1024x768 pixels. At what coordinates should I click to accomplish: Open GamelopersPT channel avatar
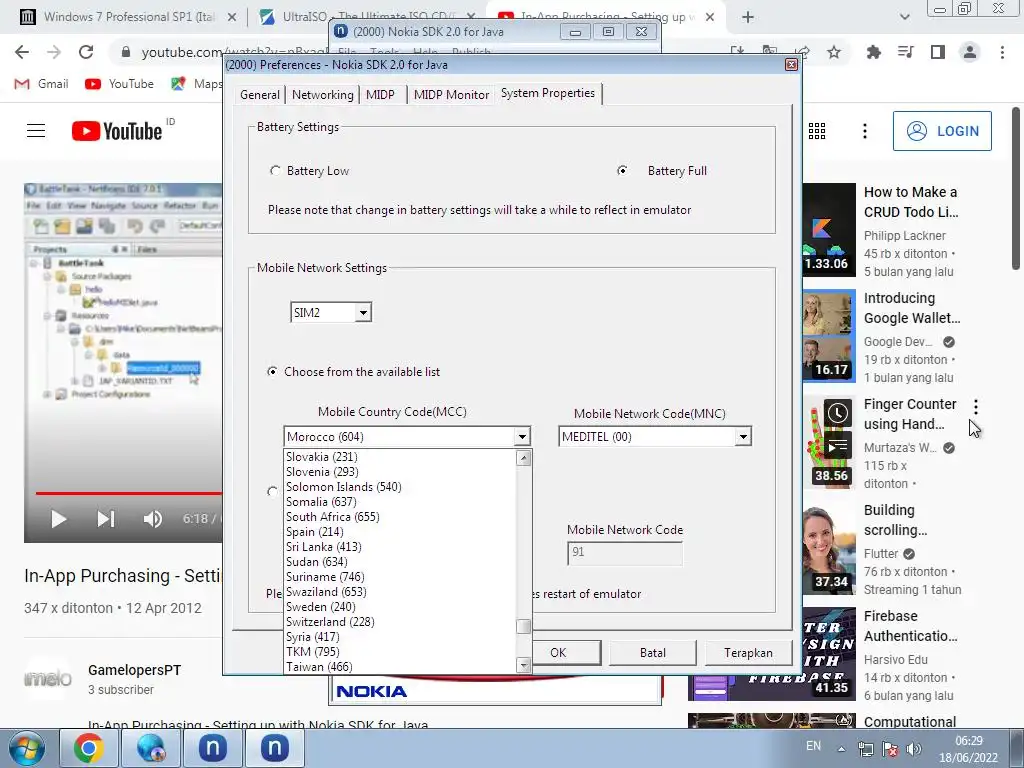pos(48,679)
